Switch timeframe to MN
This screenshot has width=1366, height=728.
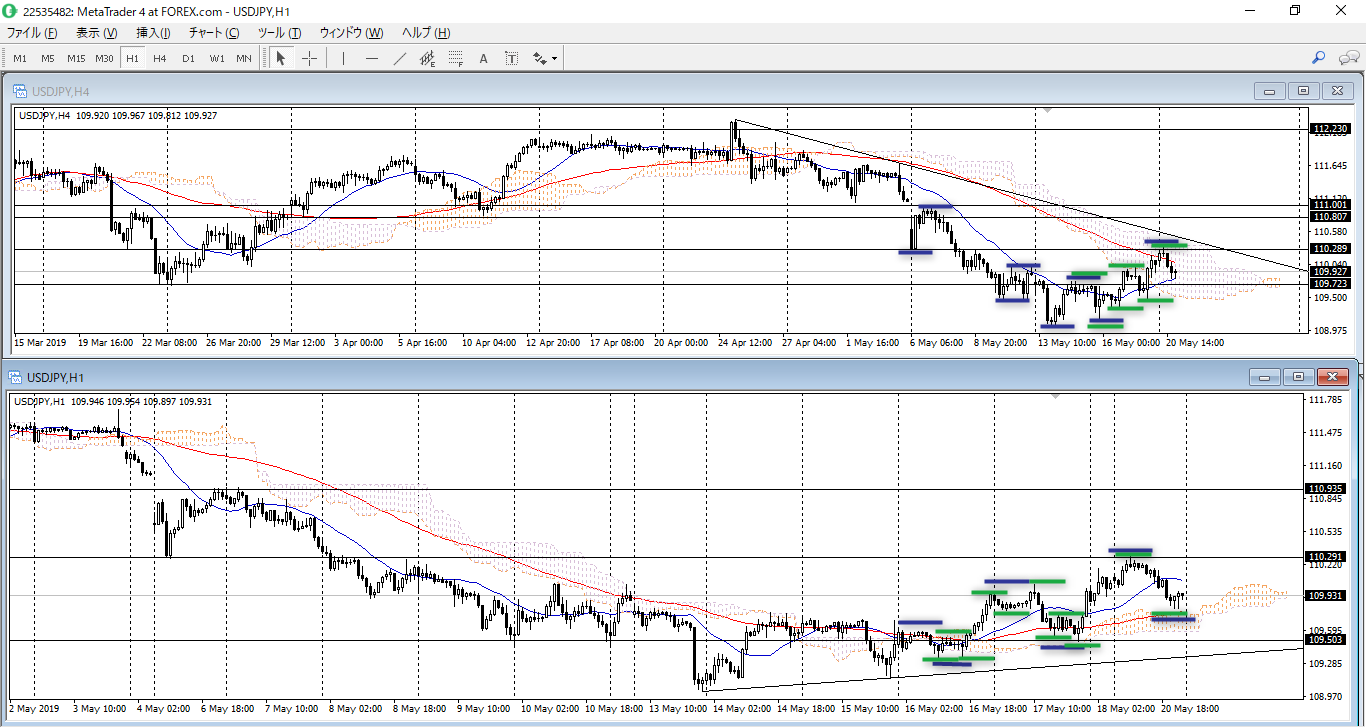click(x=244, y=58)
